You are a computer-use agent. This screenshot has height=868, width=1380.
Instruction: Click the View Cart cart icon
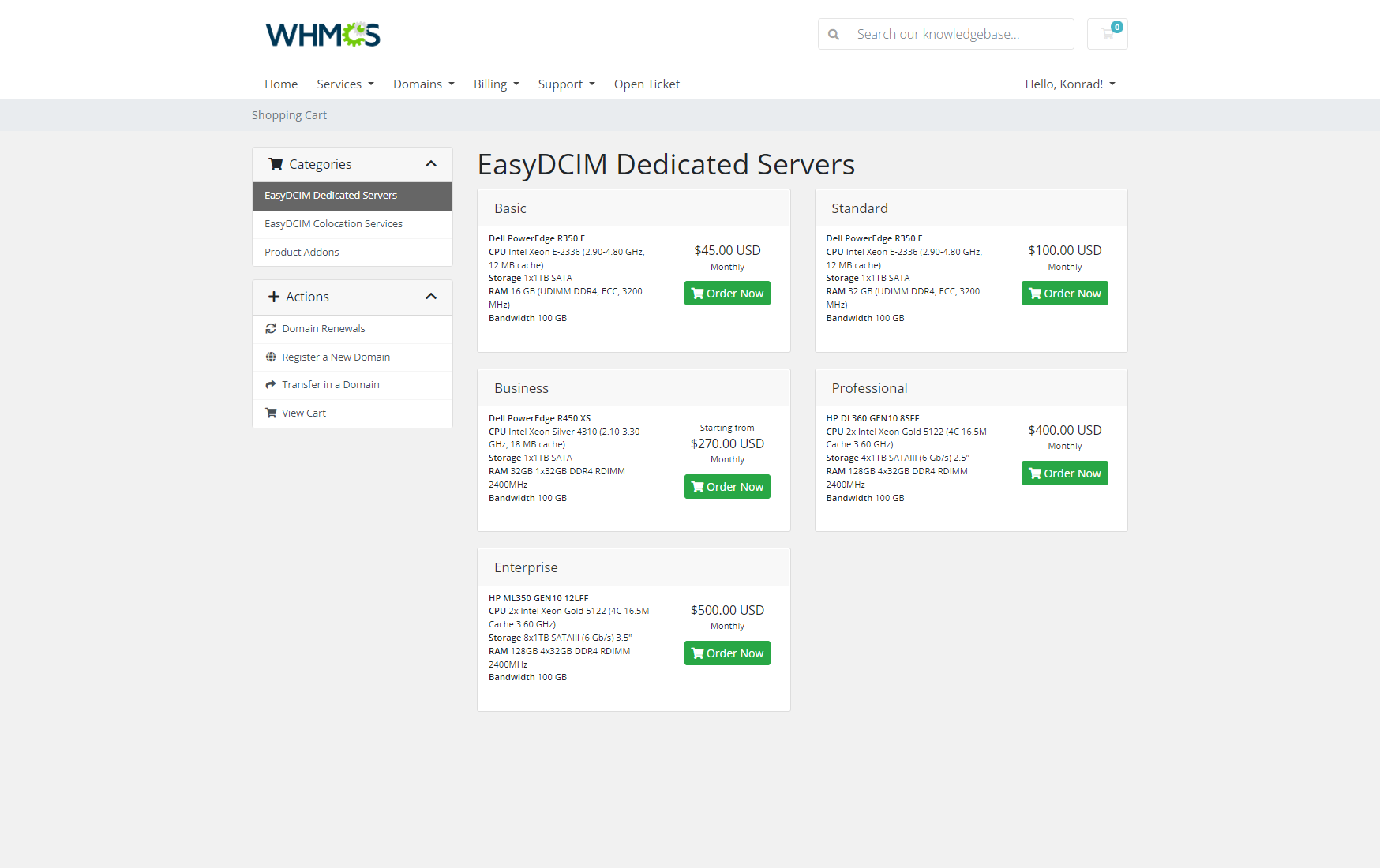(x=271, y=413)
